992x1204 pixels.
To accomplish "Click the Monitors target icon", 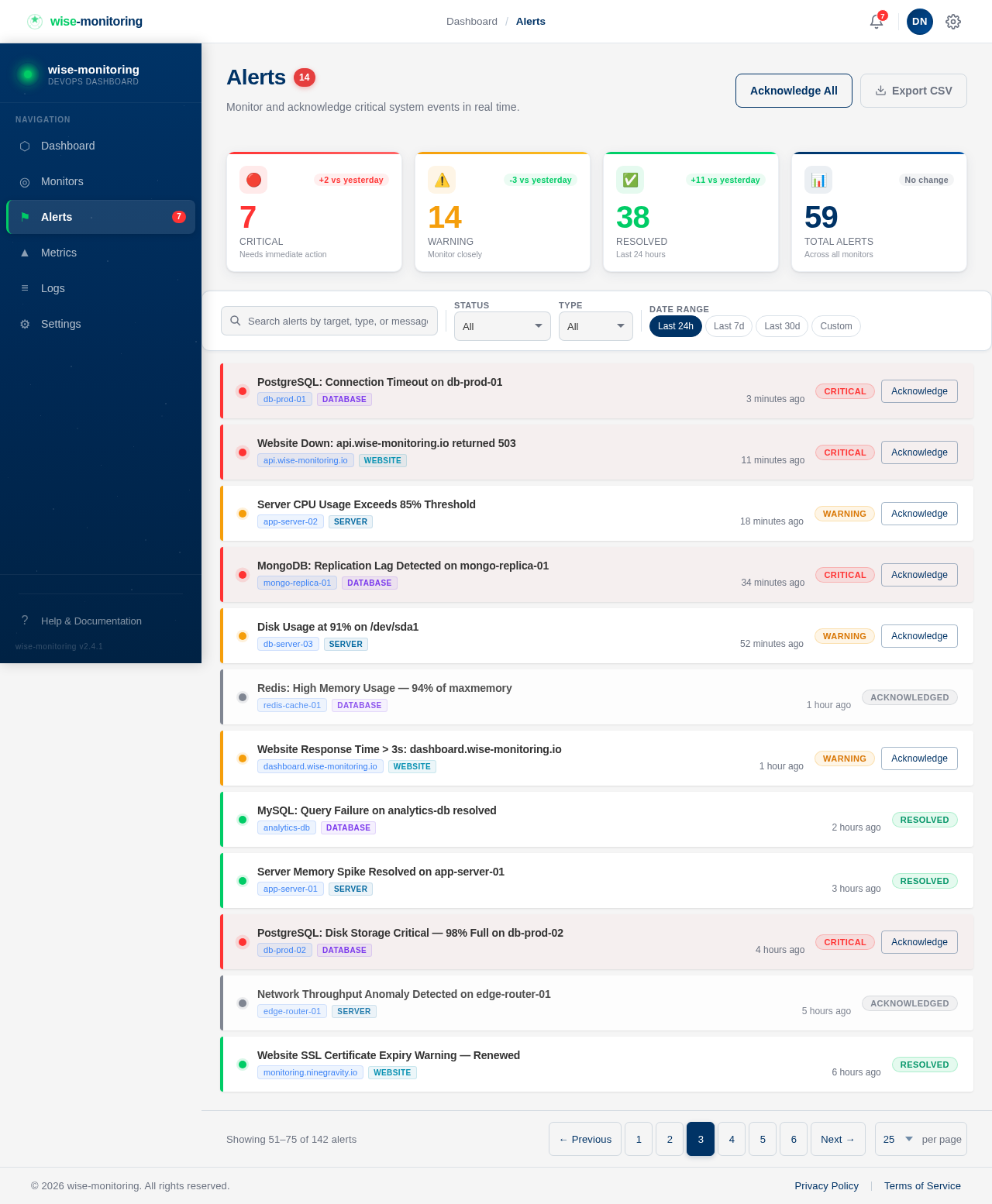I will click(x=25, y=181).
